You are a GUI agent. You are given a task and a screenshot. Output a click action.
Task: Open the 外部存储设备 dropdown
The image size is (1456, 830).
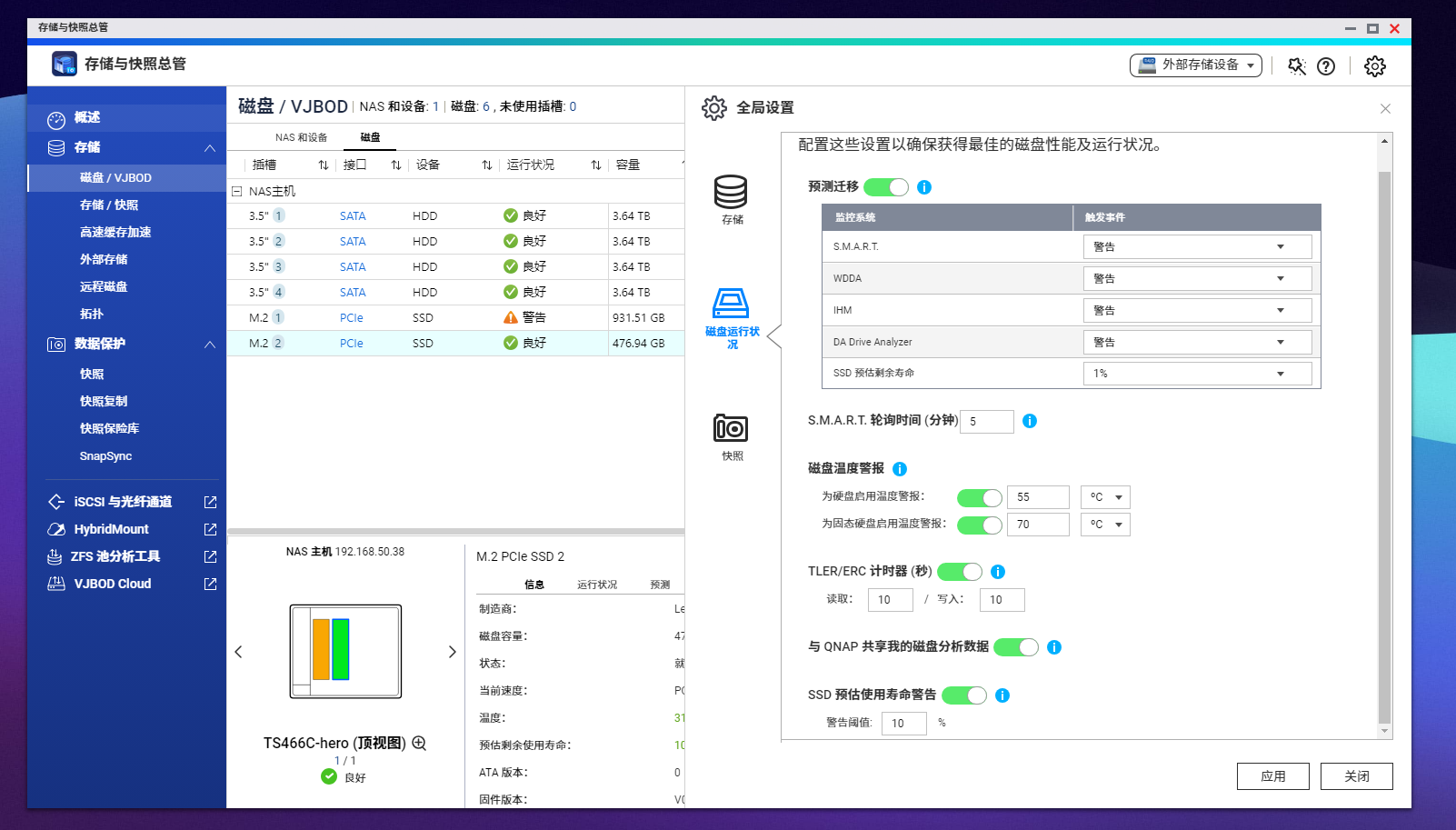(x=1196, y=65)
